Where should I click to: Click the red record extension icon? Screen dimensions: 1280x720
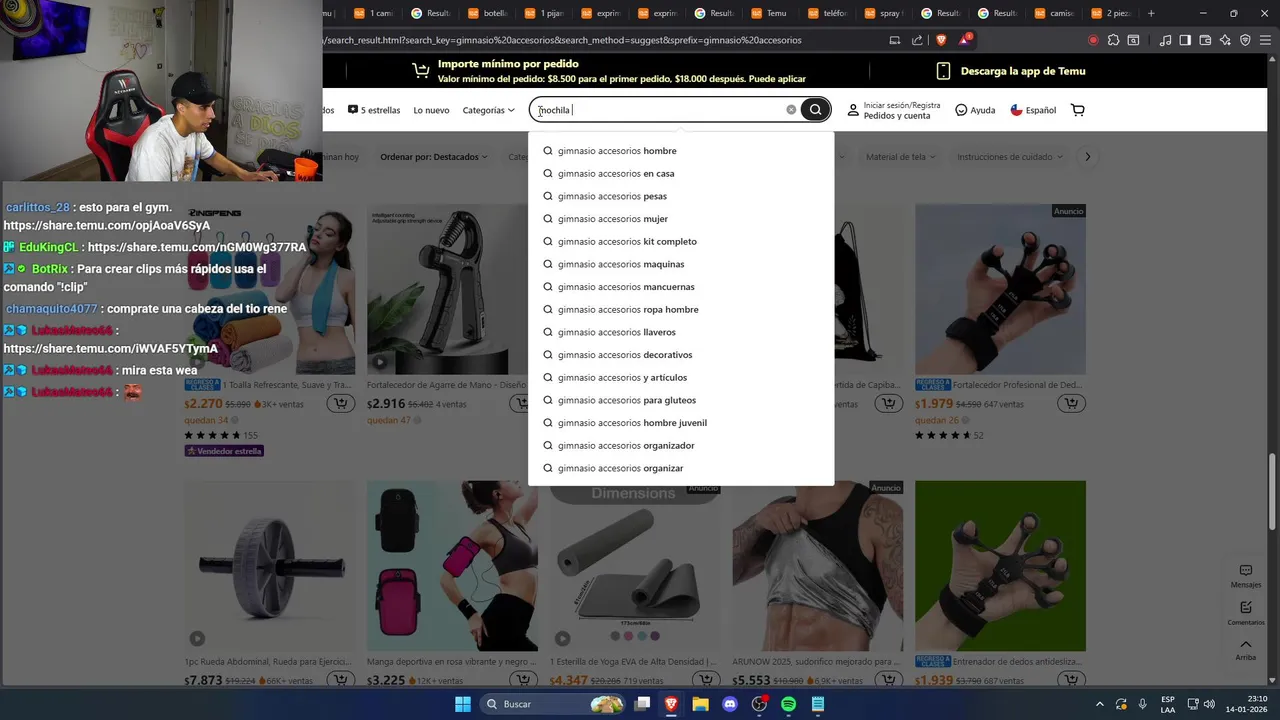pos(1093,40)
